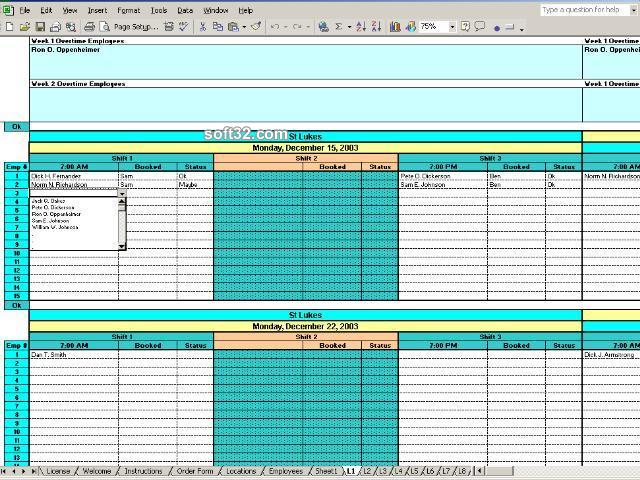Paste using the clipboard icon
640x480 pixels.
pos(233,27)
